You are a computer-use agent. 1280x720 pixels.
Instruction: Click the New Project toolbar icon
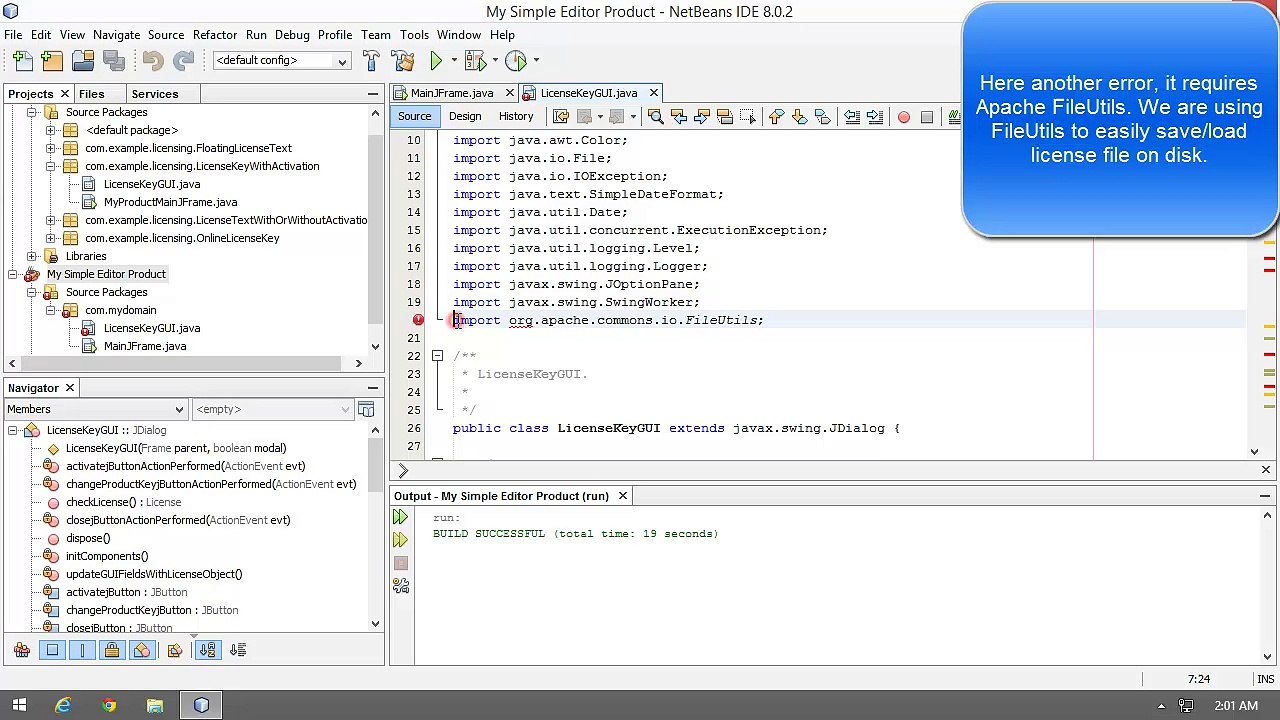pos(53,61)
